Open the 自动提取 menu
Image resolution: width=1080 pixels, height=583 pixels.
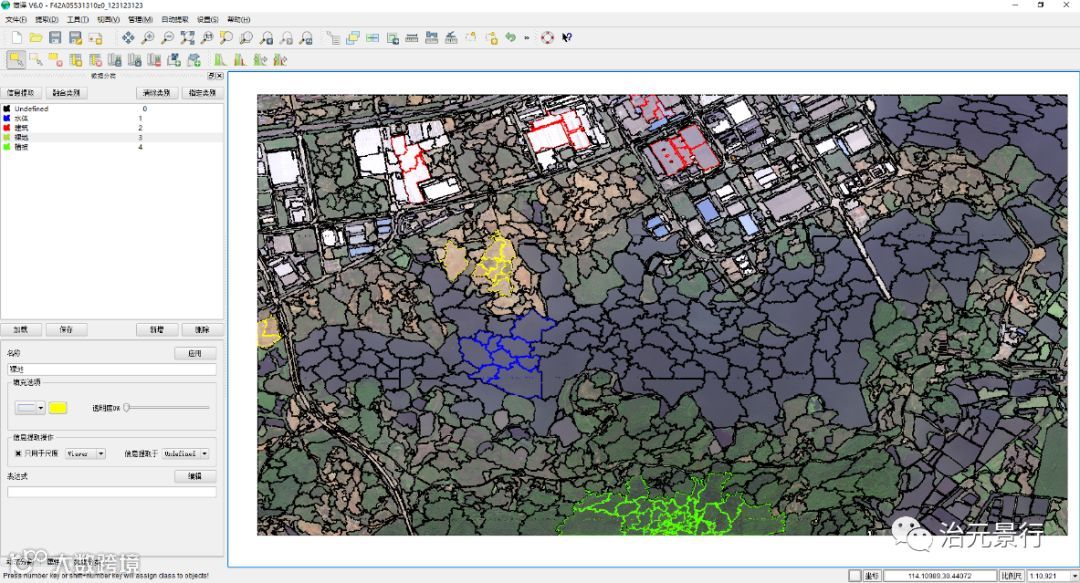[175, 19]
